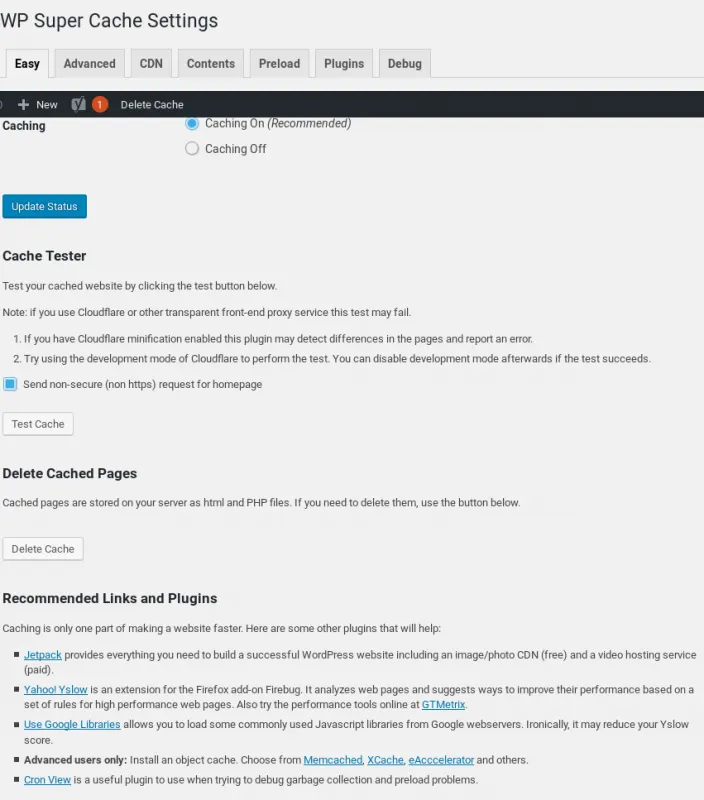704x800 pixels.
Task: Open the Debug tab
Action: click(405, 64)
